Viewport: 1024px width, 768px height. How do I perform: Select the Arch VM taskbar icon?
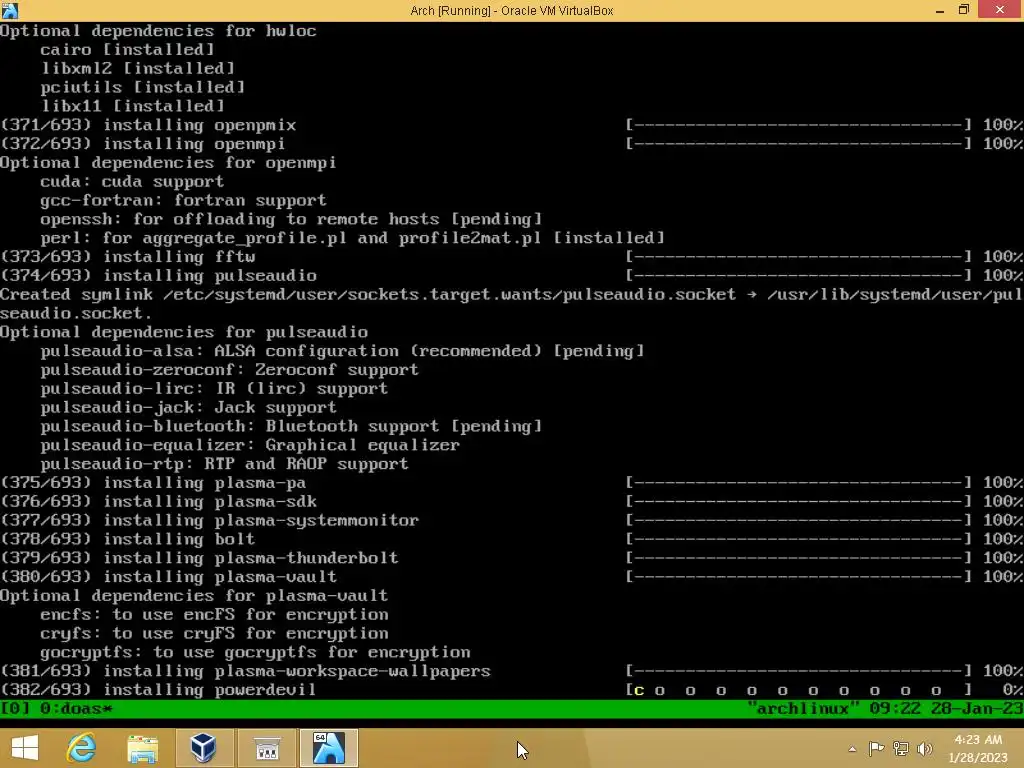[328, 748]
